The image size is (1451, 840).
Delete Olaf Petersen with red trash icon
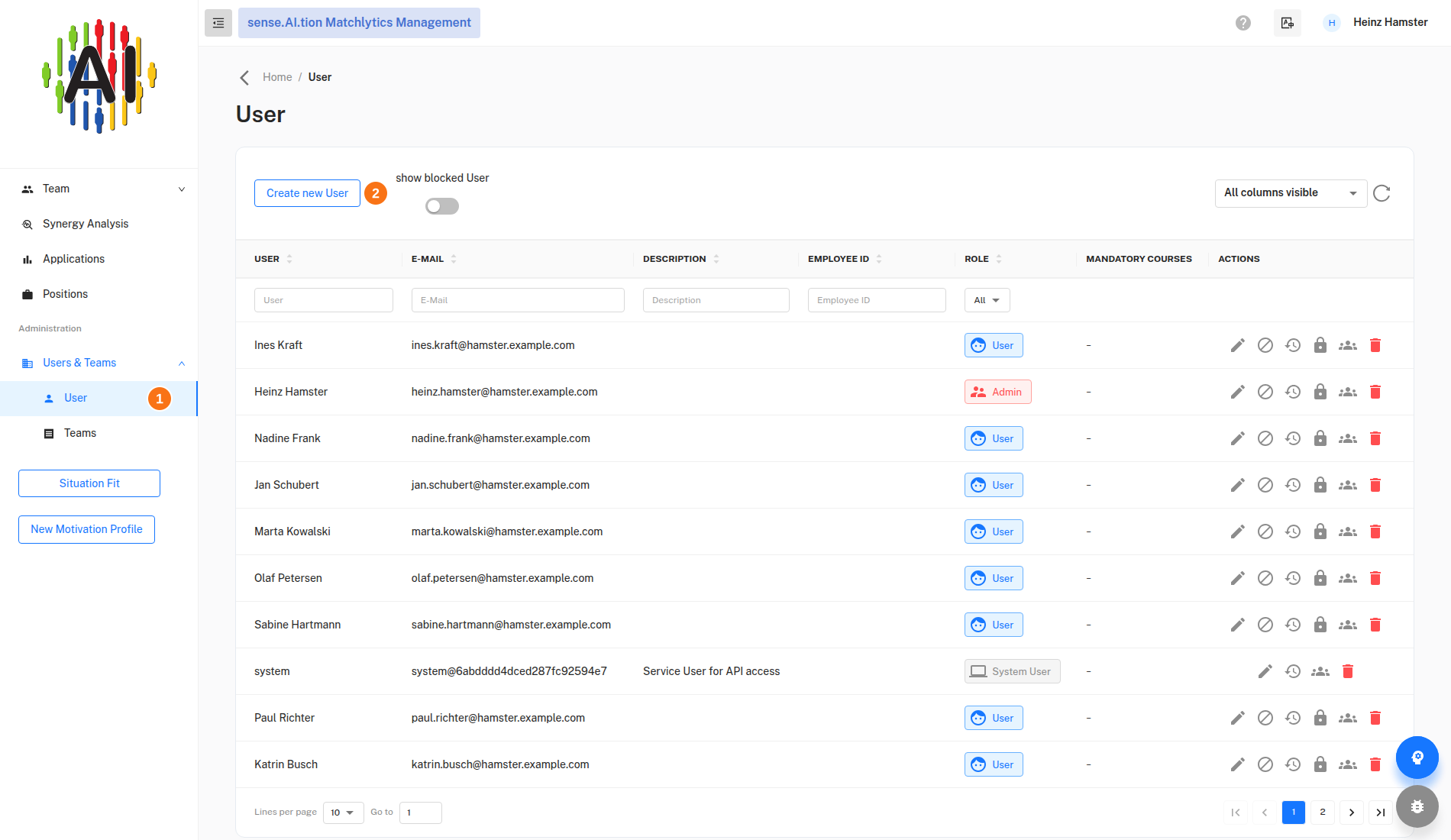click(x=1375, y=578)
